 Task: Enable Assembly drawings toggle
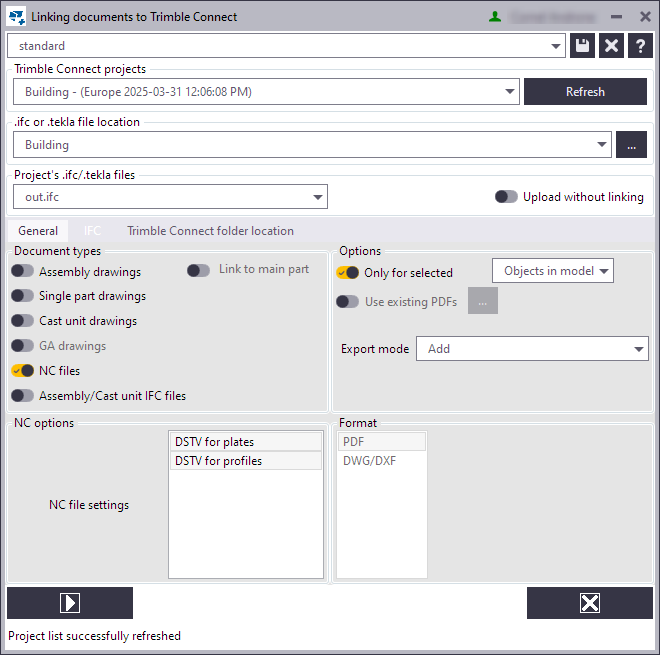[x=22, y=271]
